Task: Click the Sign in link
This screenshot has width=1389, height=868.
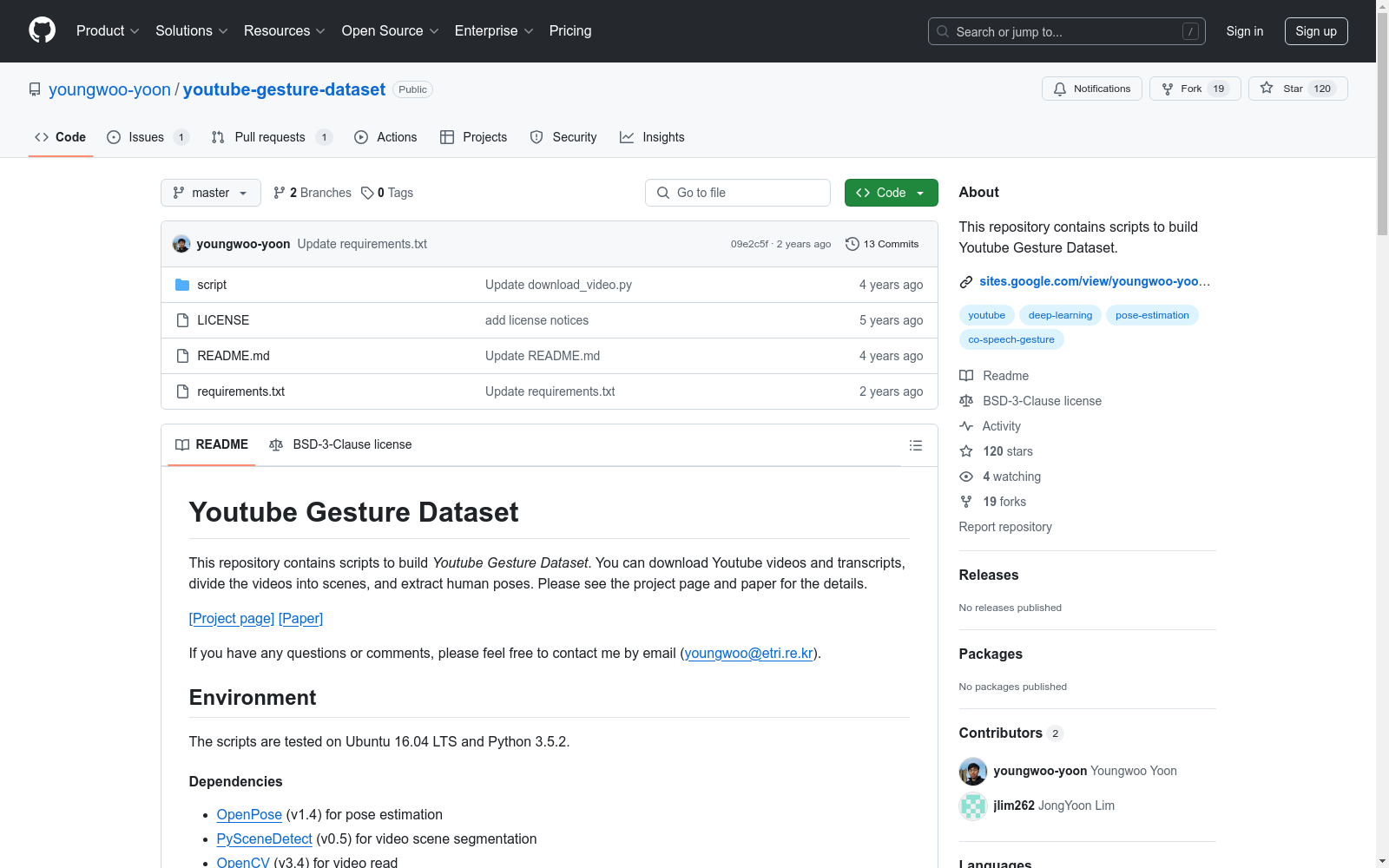Action: [x=1245, y=31]
